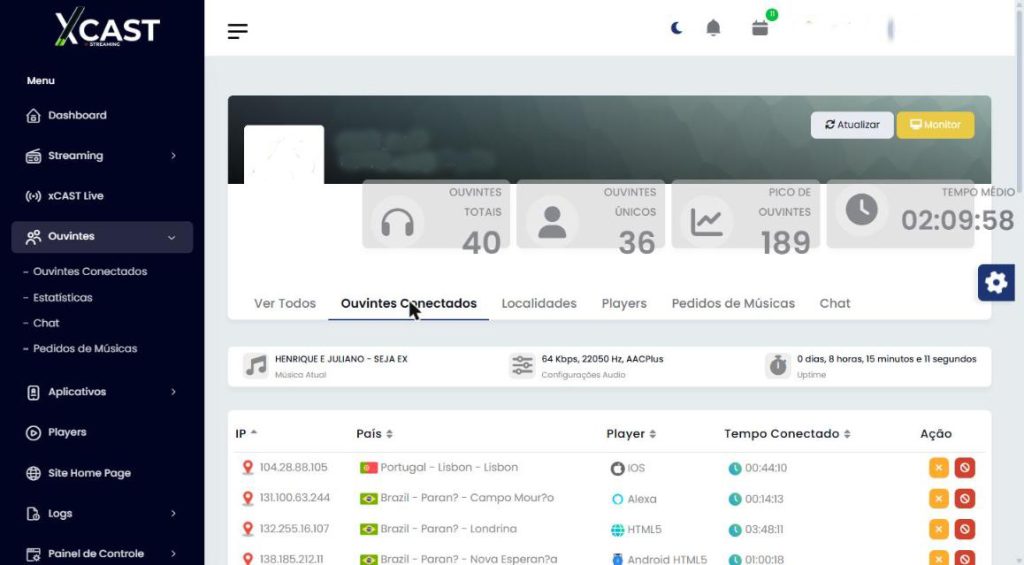Open the Chat tab

coord(835,303)
